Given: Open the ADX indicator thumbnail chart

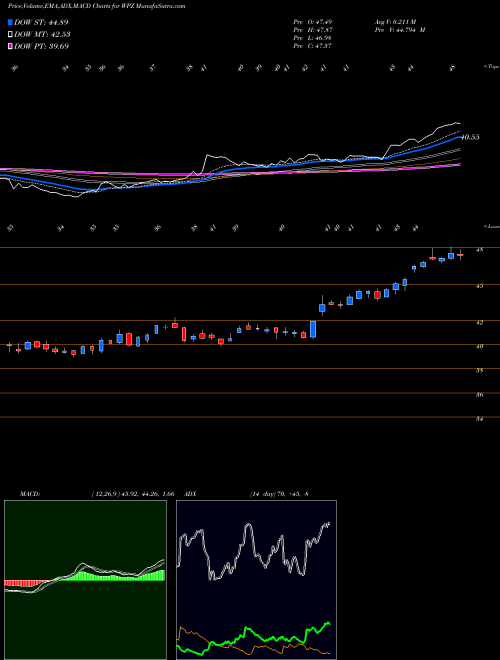Looking at the screenshot, I should (256, 580).
